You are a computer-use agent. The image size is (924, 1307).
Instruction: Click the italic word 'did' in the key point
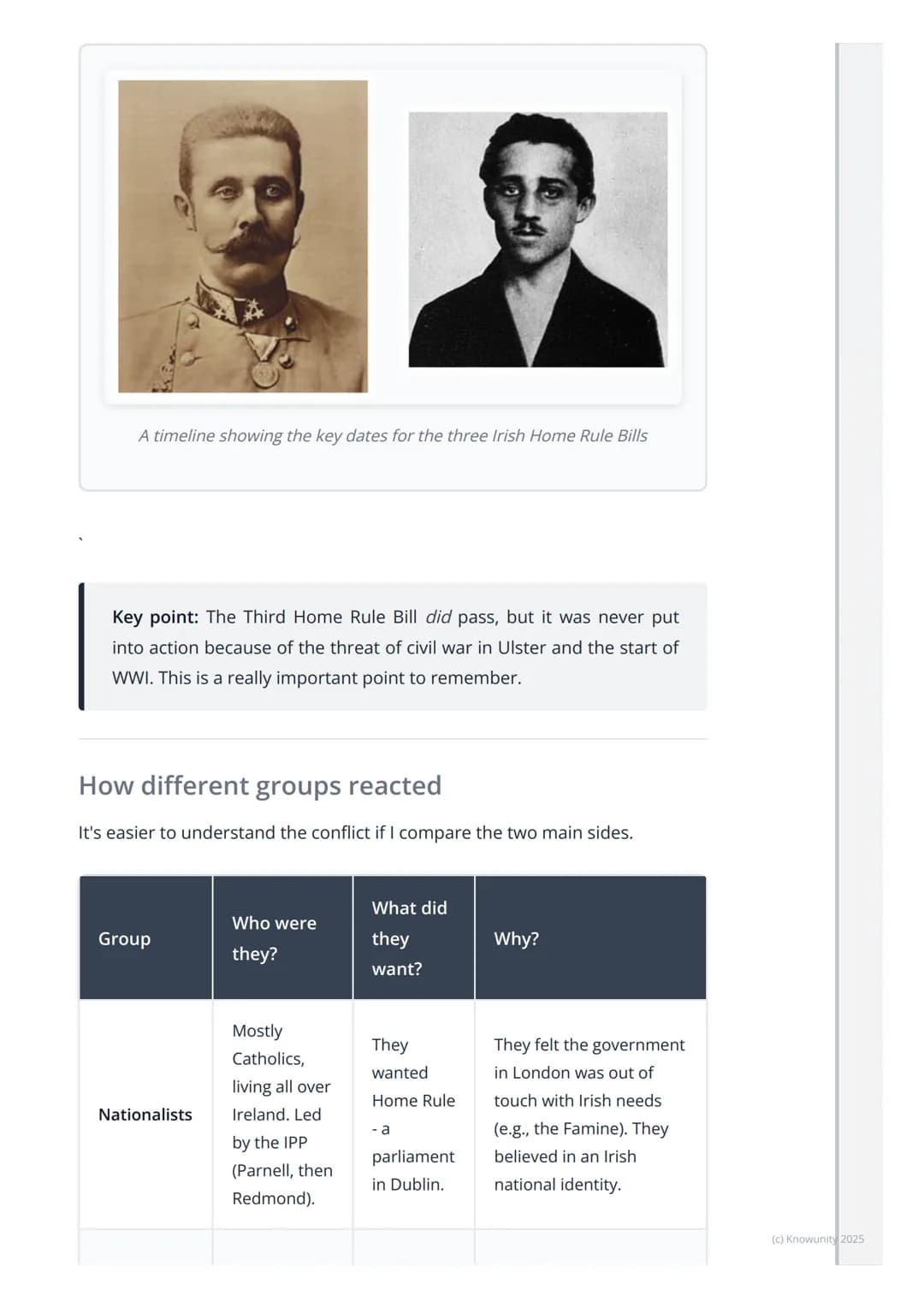438,617
